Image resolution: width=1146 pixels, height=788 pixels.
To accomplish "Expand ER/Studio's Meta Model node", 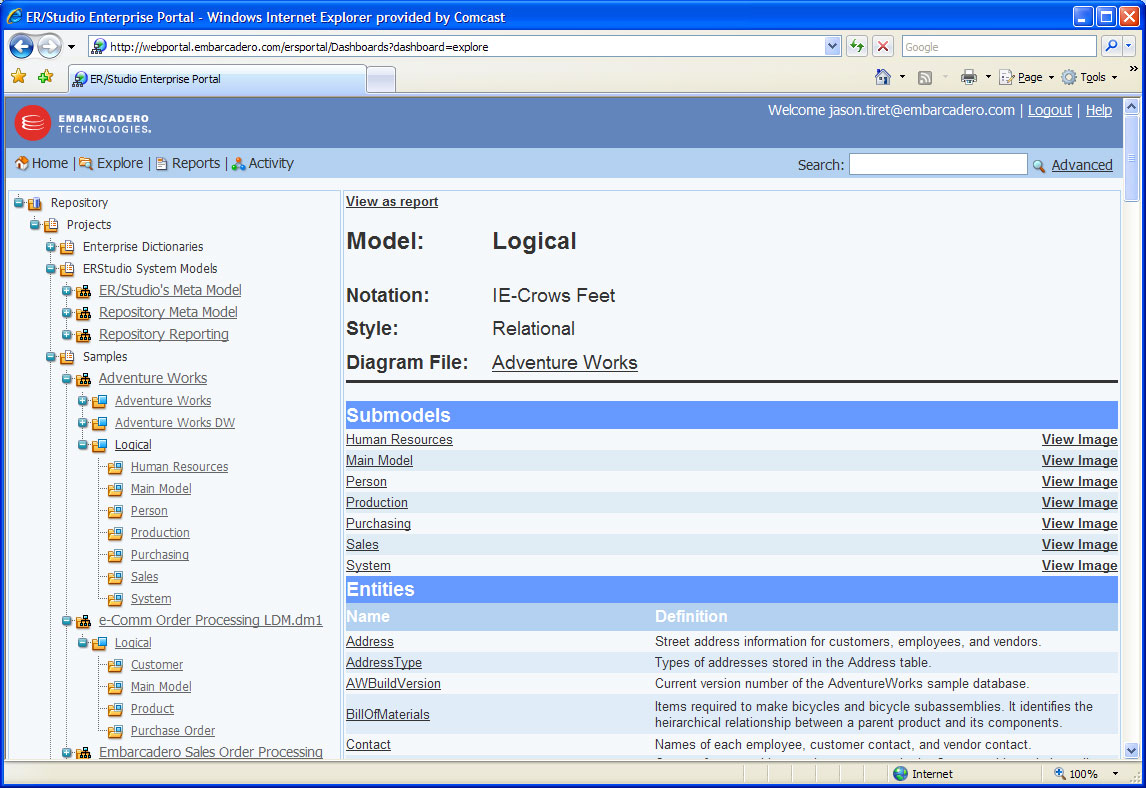I will (x=67, y=291).
